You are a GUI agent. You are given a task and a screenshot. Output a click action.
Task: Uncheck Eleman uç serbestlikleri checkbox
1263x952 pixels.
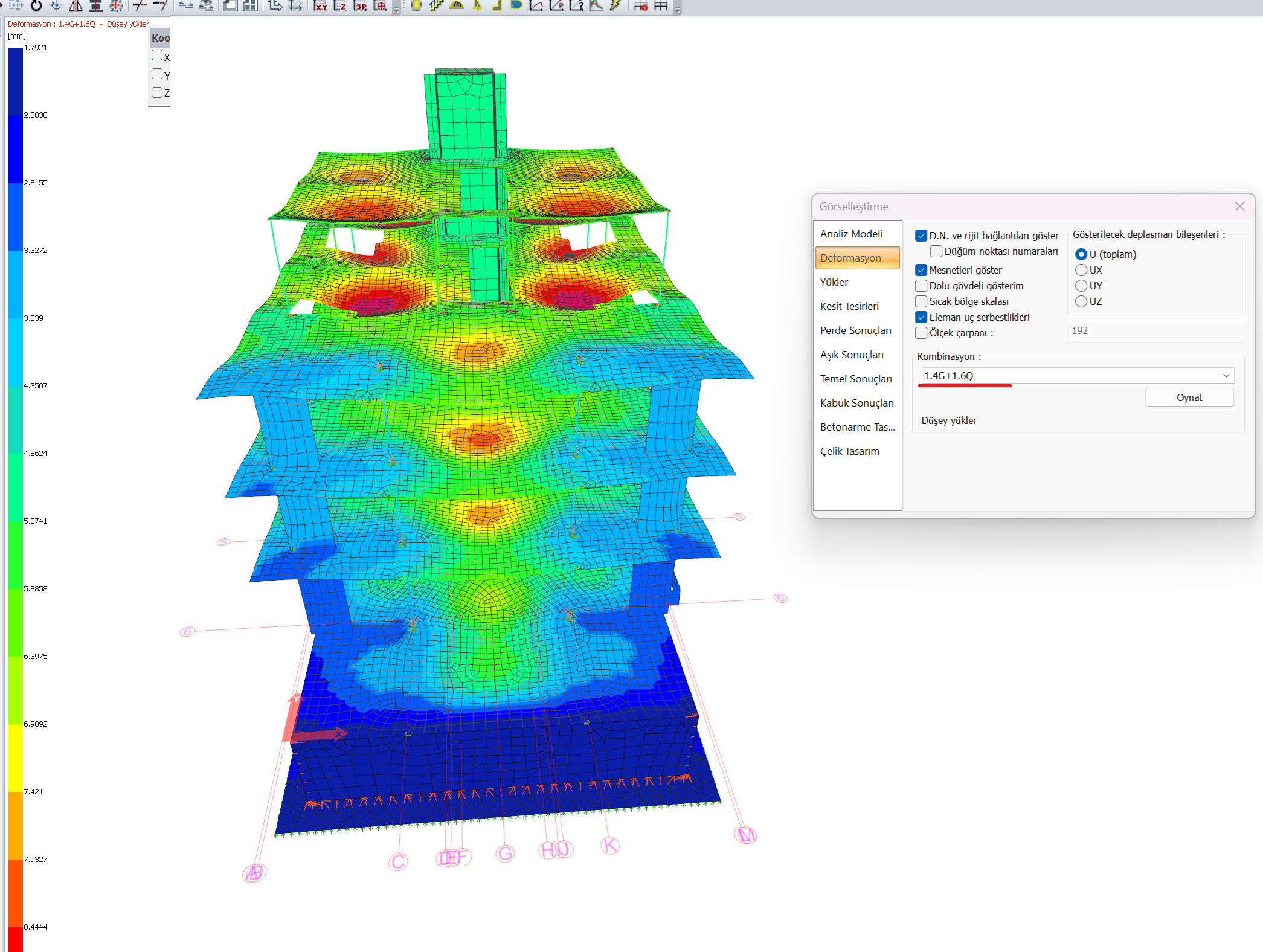pyautogui.click(x=921, y=317)
